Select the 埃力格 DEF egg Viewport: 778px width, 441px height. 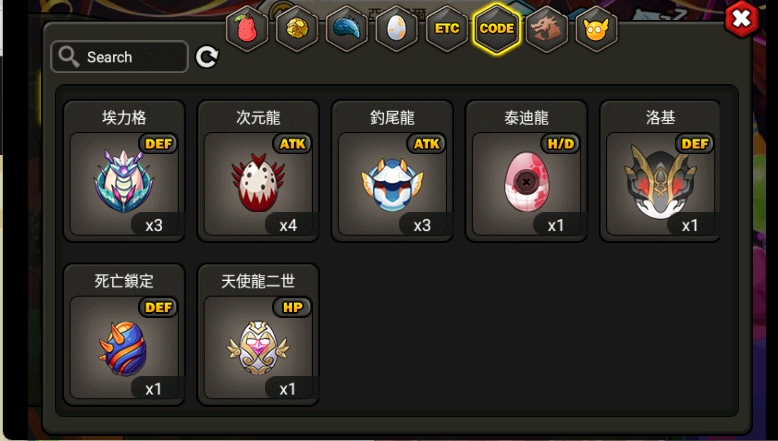(124, 171)
